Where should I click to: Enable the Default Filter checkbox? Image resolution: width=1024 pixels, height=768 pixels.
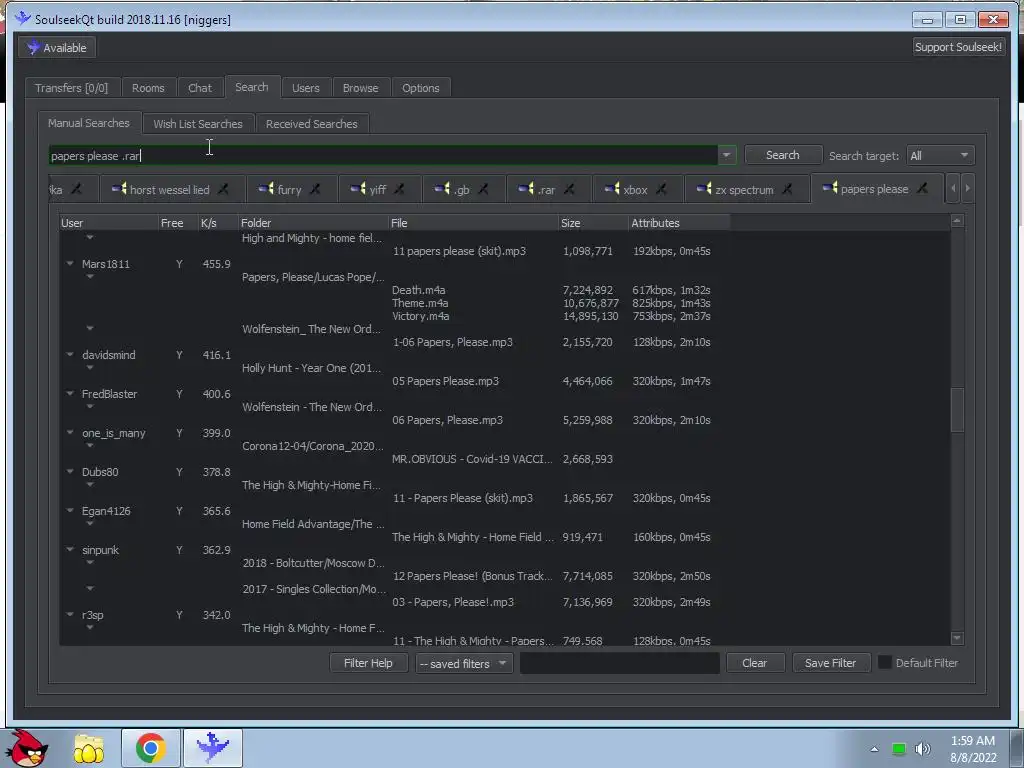point(885,662)
